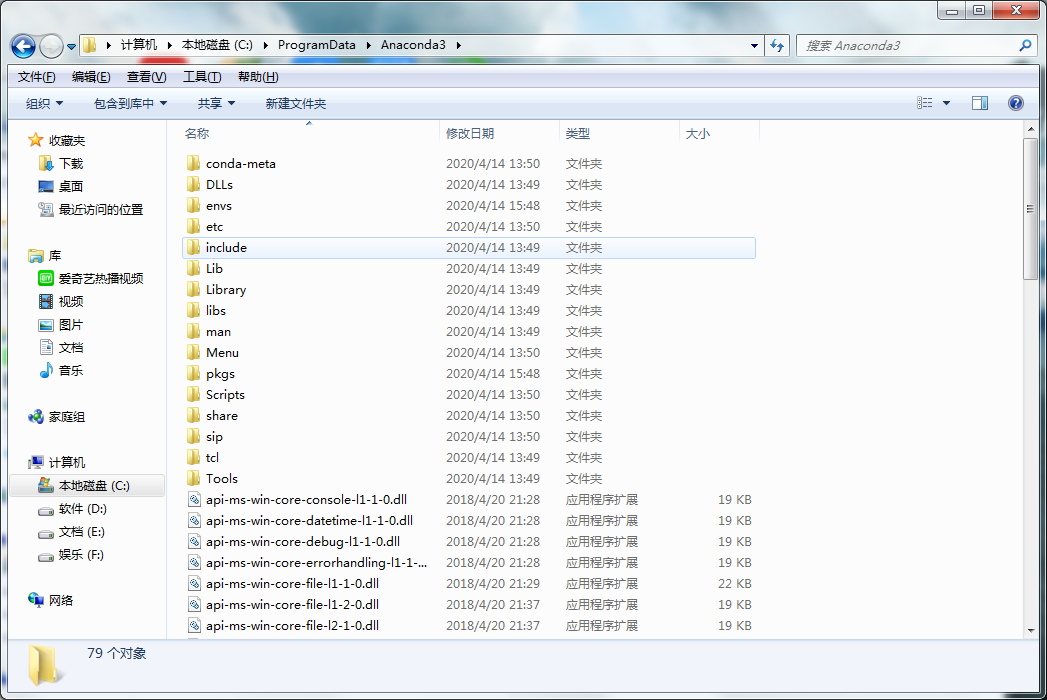Select 收藏夹 in the navigation pane
Image resolution: width=1047 pixels, height=700 pixels.
[x=67, y=141]
